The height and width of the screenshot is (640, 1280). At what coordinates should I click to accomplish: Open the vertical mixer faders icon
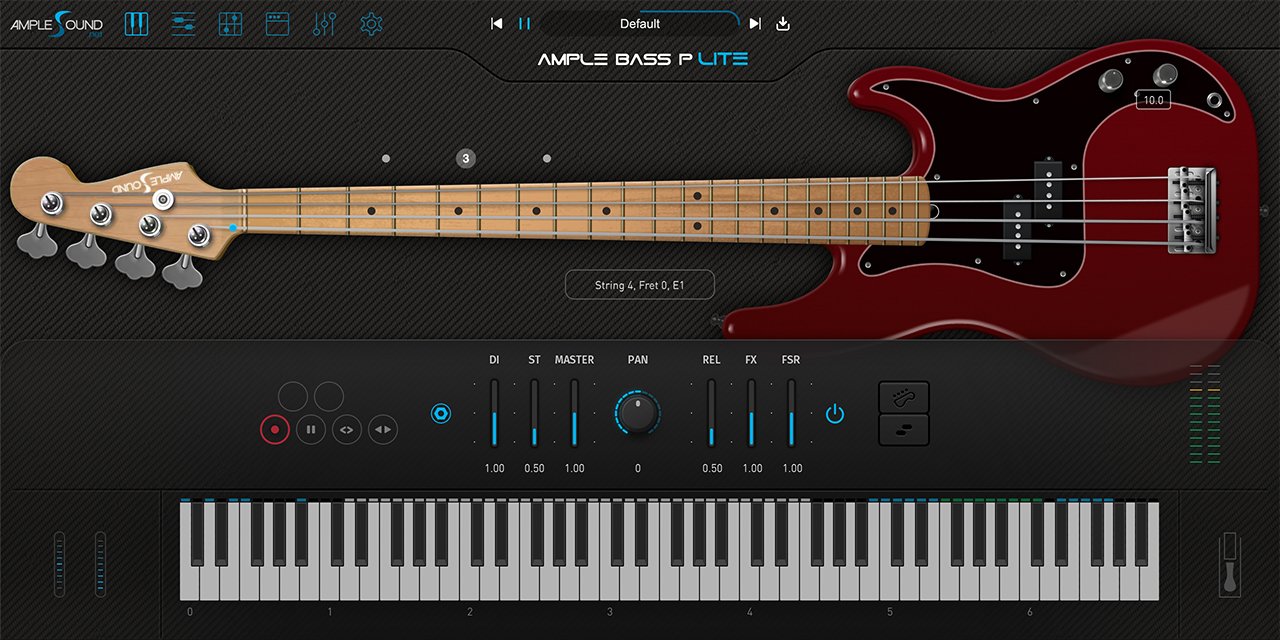click(x=324, y=24)
